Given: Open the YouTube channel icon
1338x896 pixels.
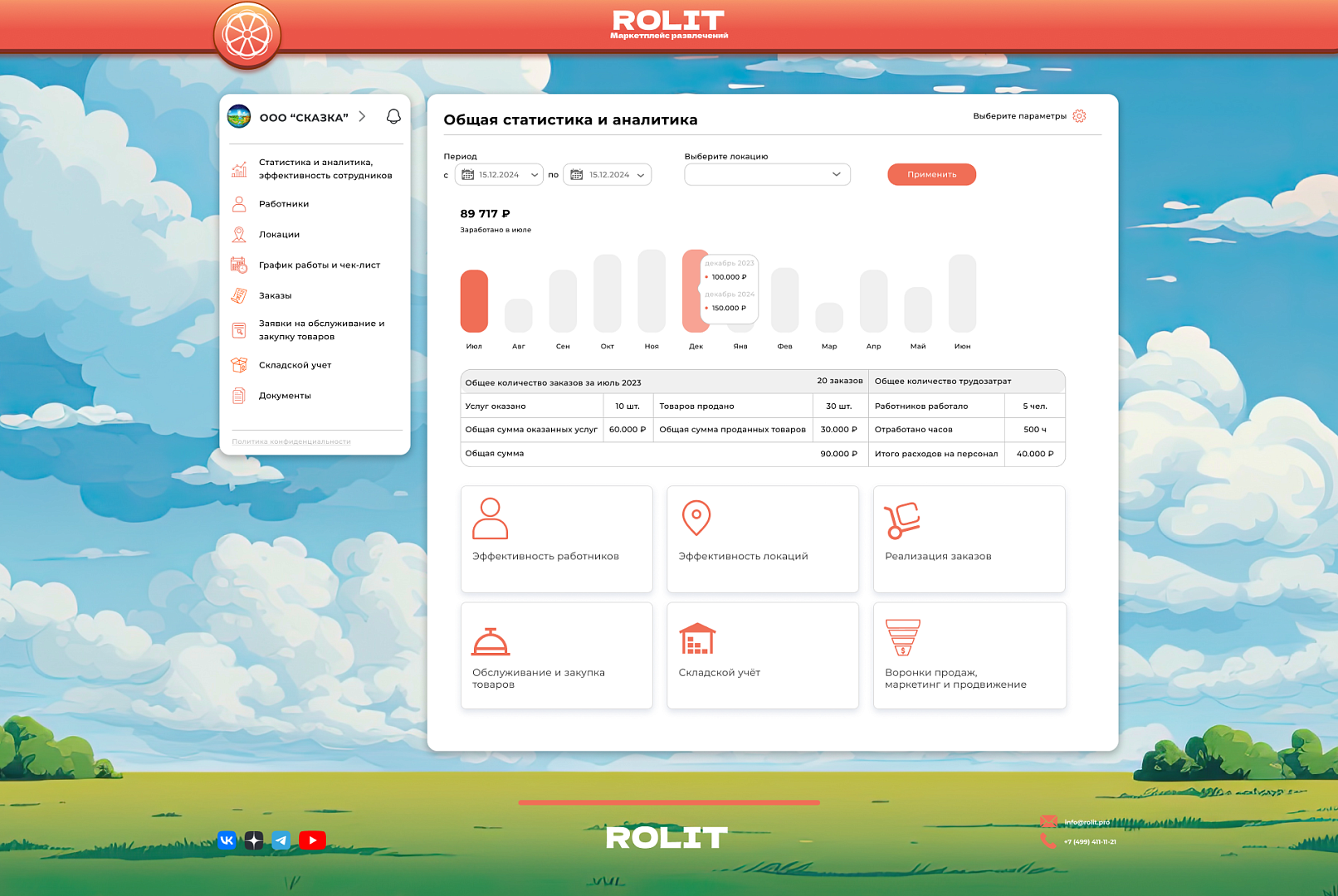Looking at the screenshot, I should [312, 840].
